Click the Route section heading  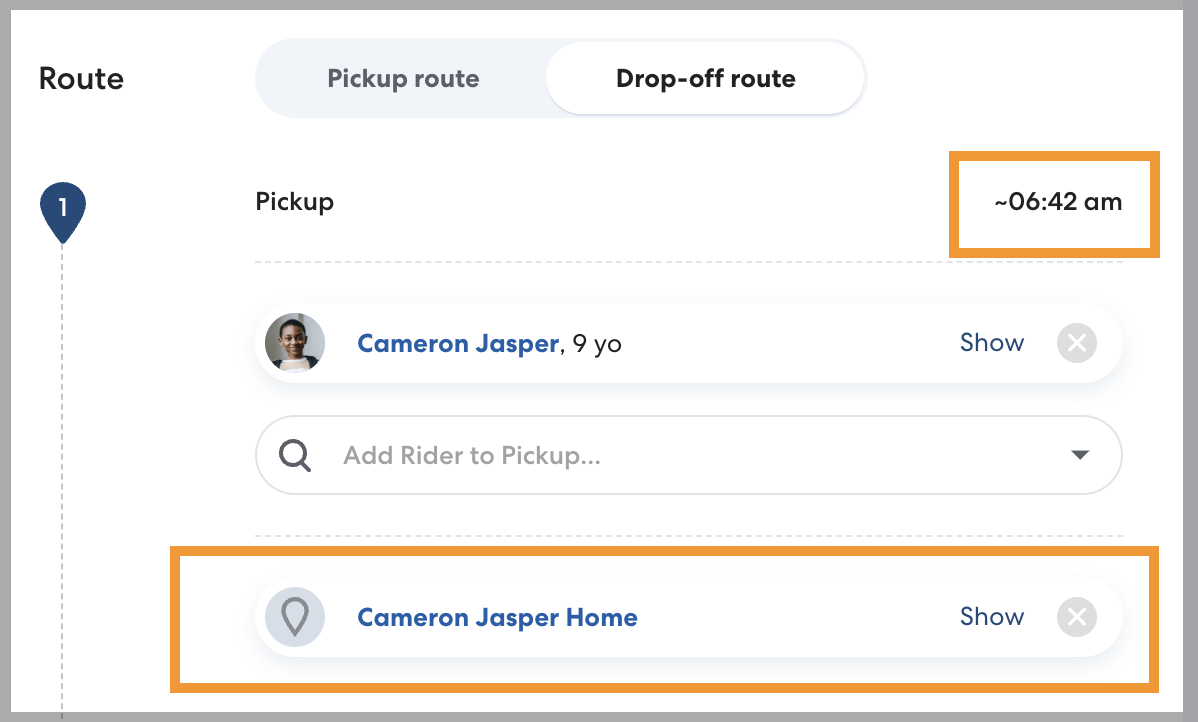[81, 79]
